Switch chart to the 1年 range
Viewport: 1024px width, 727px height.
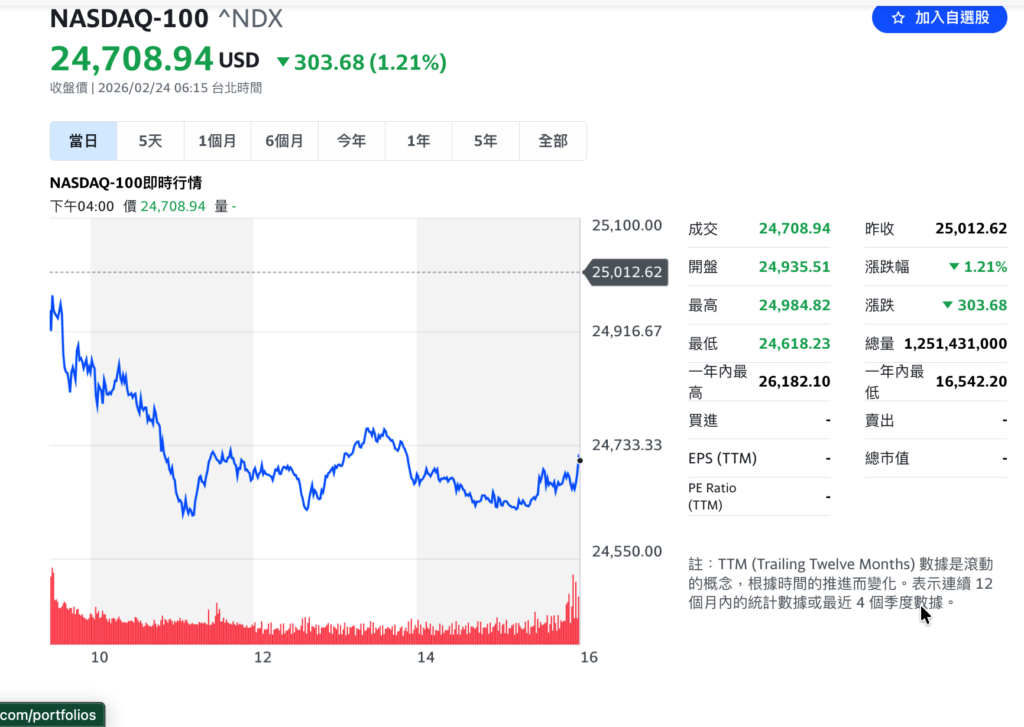tap(418, 141)
